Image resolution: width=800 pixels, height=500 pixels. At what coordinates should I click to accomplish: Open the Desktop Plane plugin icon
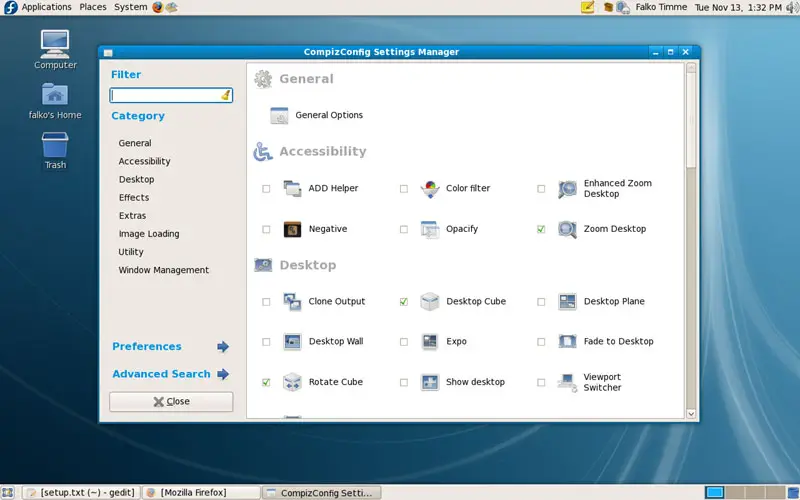click(567, 302)
